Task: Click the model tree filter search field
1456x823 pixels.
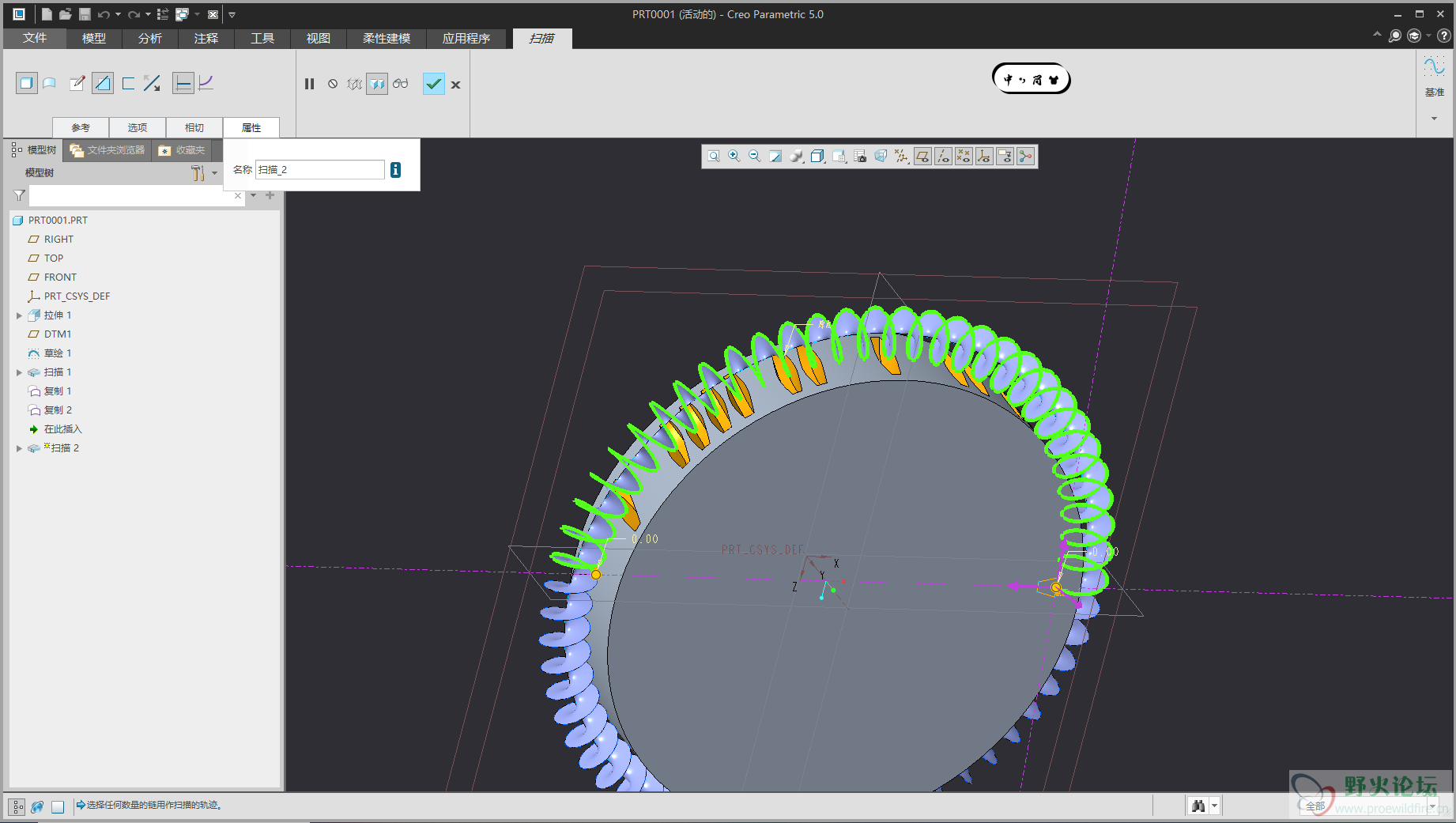Action: (136, 195)
